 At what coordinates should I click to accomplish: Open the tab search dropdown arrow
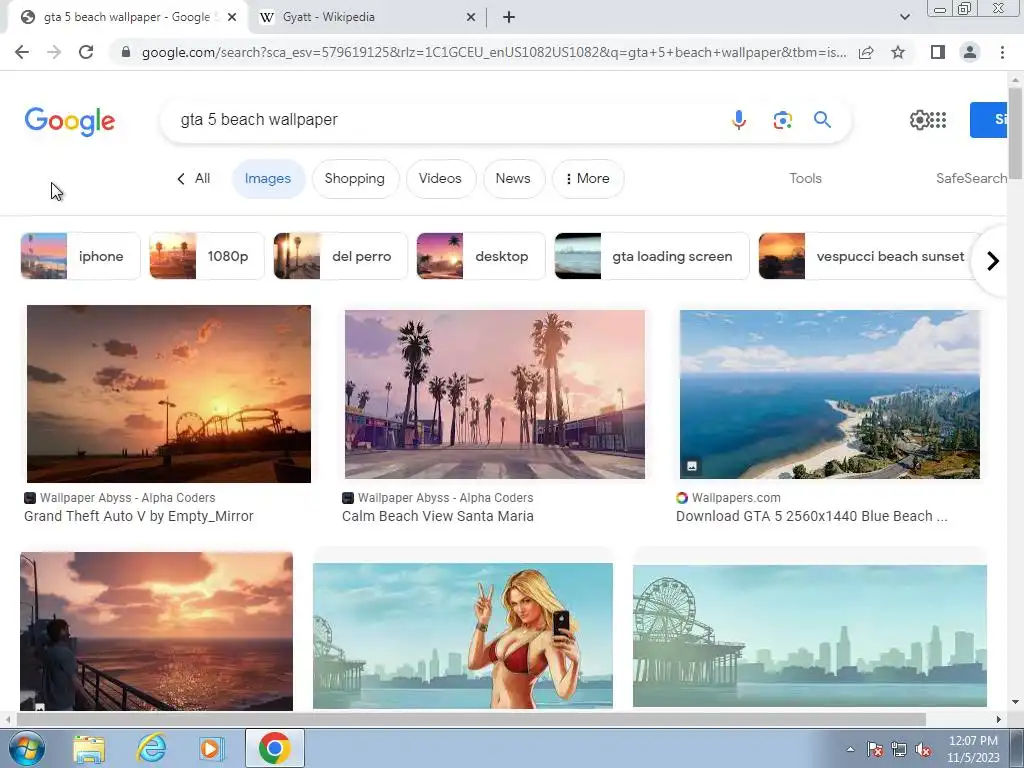pyautogui.click(x=904, y=18)
